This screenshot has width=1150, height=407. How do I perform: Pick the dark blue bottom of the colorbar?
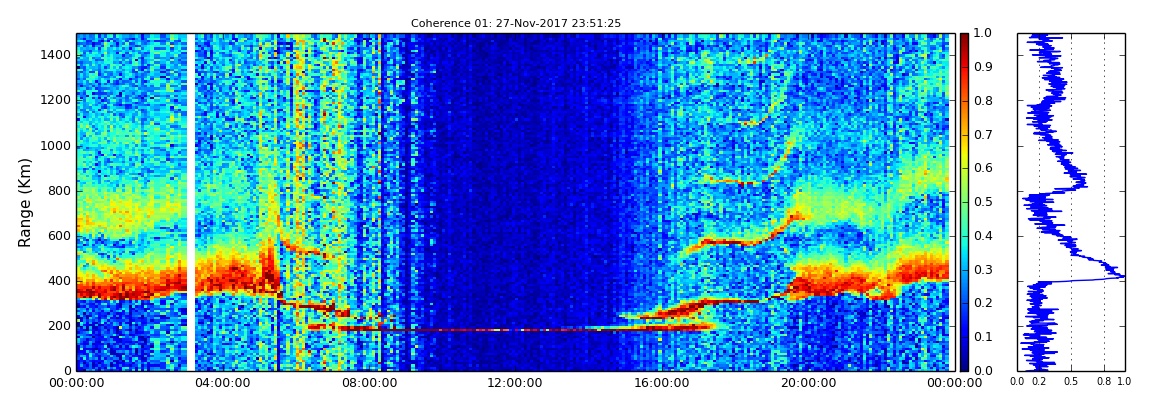(x=964, y=365)
